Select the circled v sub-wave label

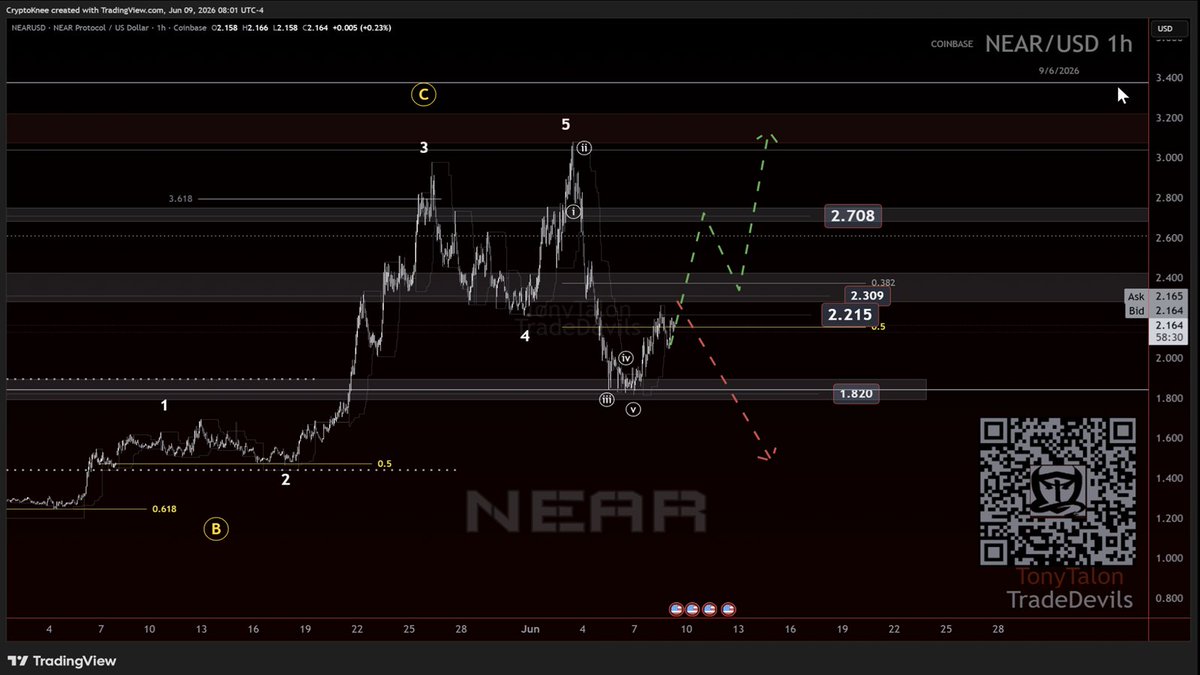633,409
